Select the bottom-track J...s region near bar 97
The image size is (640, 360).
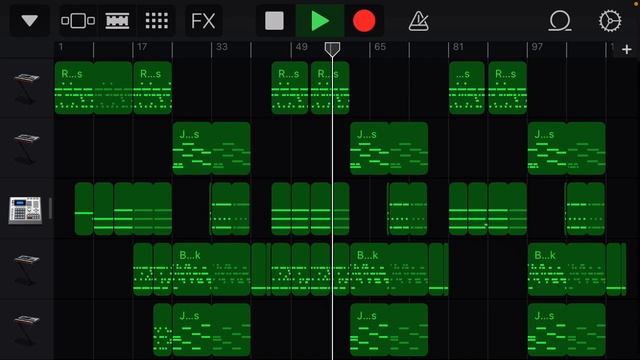[567, 330]
